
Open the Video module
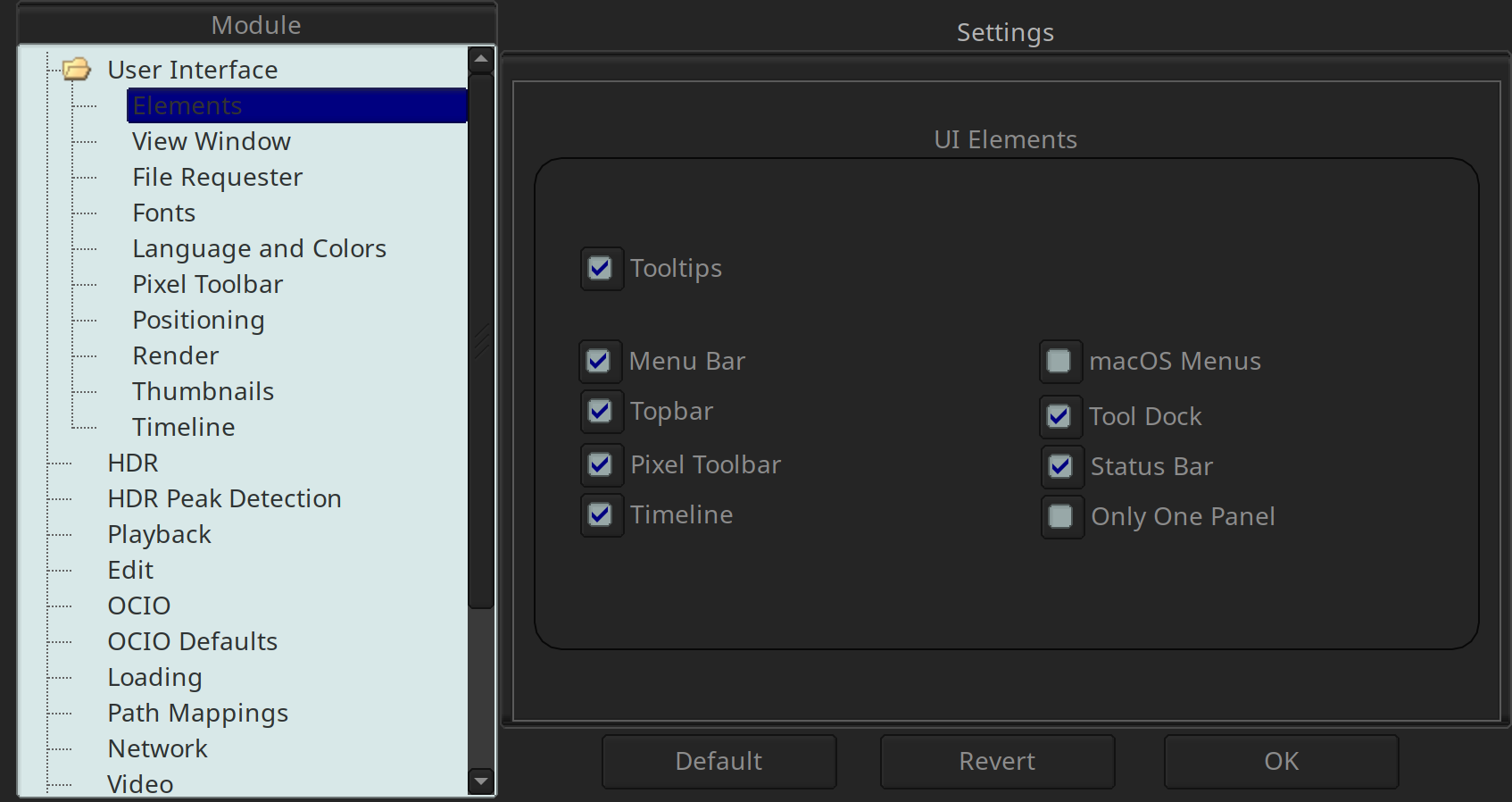pyautogui.click(x=141, y=783)
